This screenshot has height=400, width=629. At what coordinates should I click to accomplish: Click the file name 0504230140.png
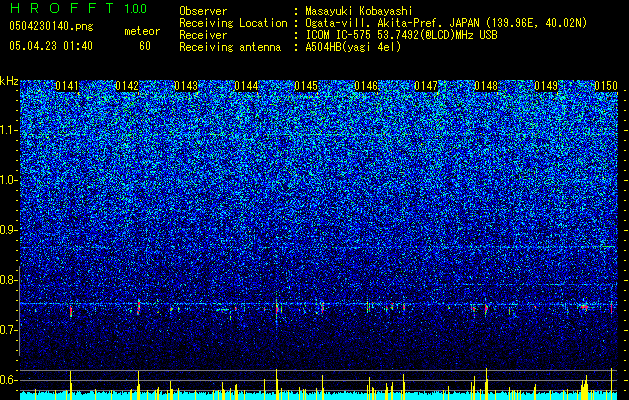coord(51,26)
